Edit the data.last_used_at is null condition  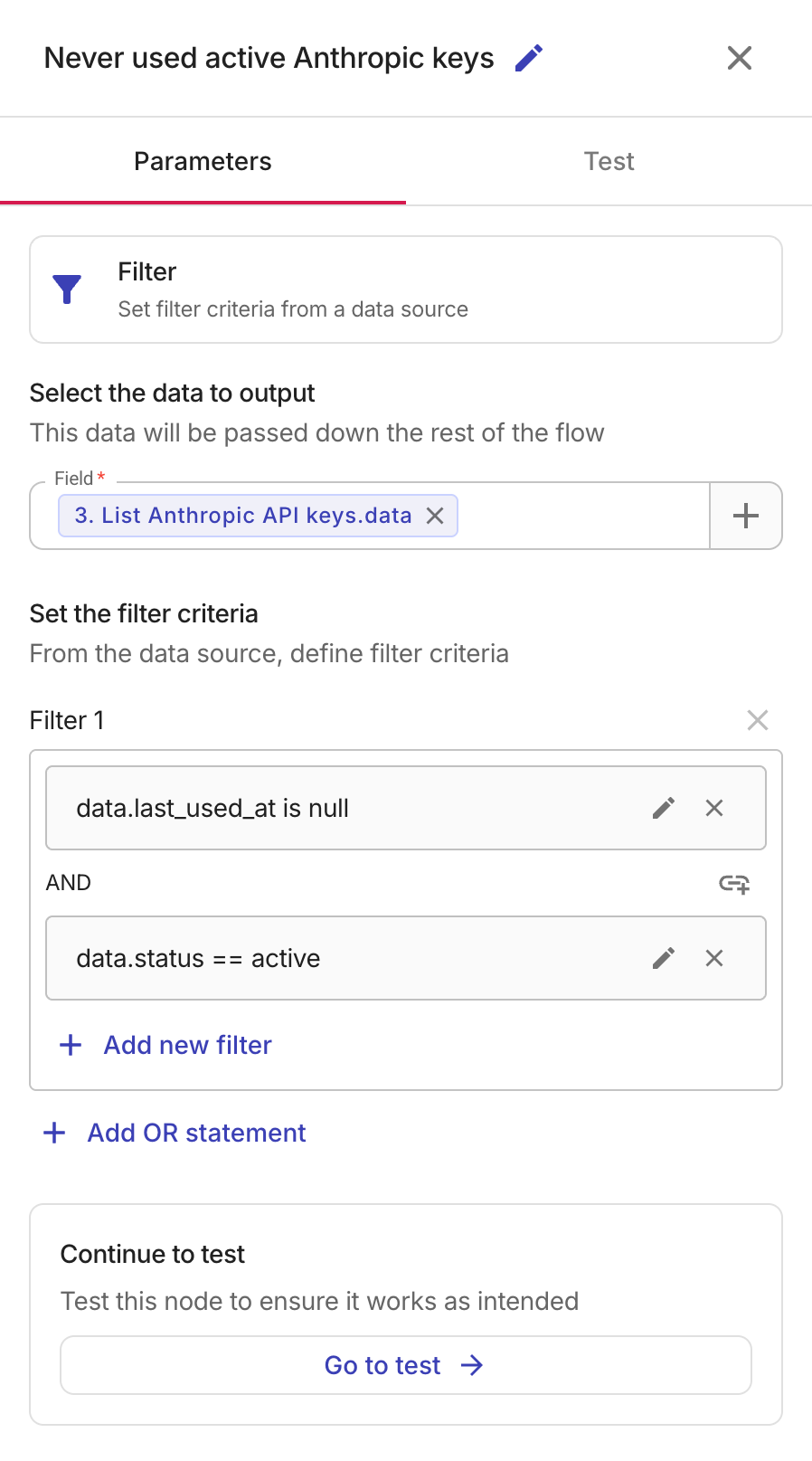[x=664, y=808]
